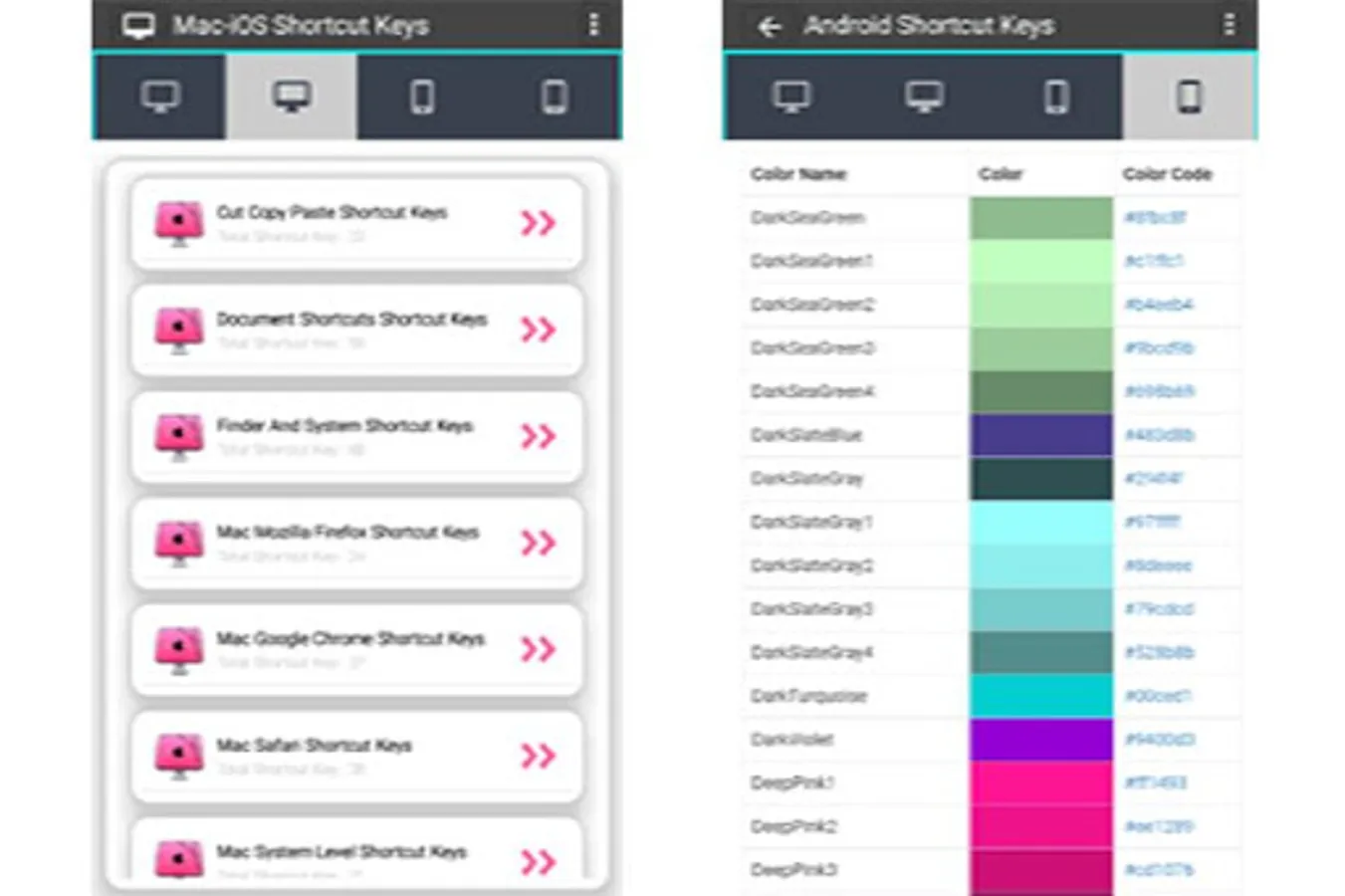Select the first phone tab in Android screen

pyautogui.click(x=1056, y=97)
